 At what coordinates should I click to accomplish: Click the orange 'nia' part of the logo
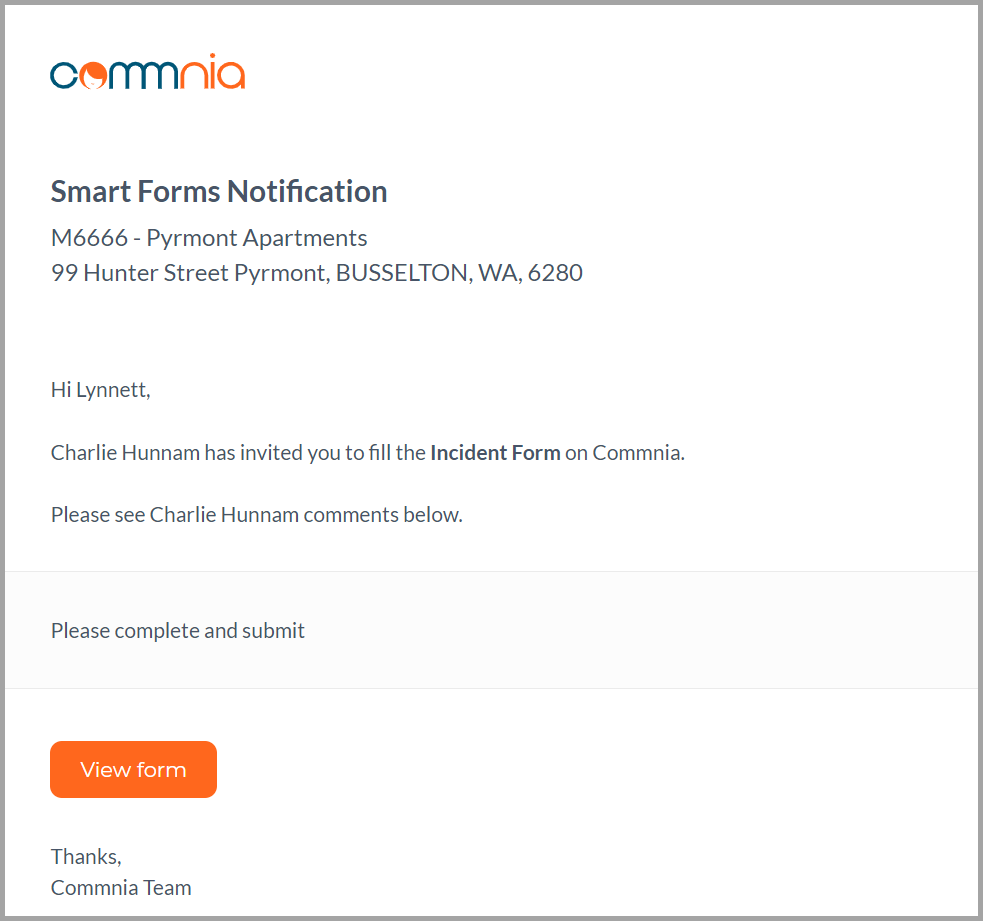click(x=213, y=71)
